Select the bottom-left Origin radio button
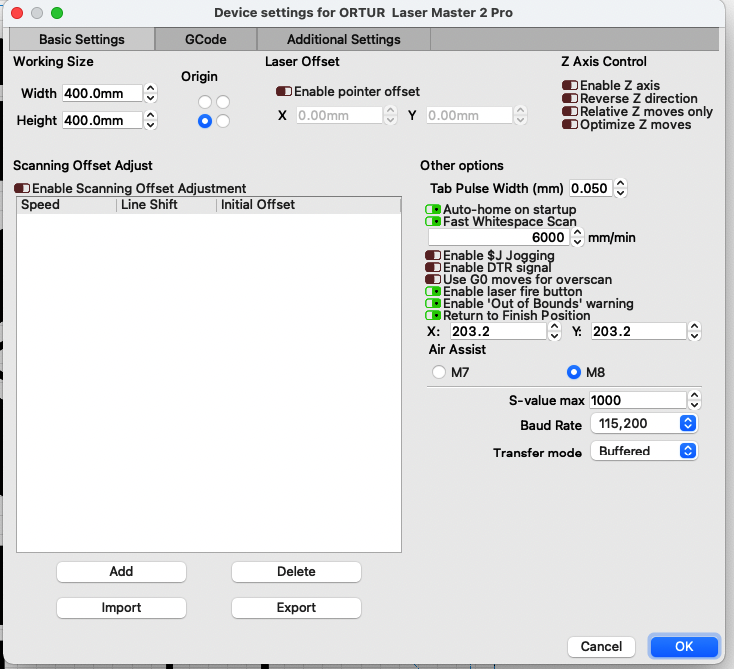This screenshot has height=669, width=734. coord(205,121)
